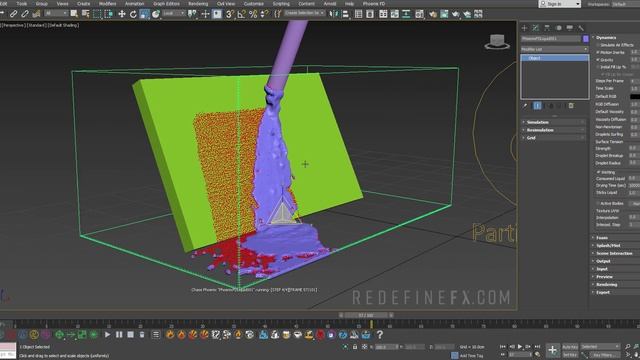
Task: Toggle Gravity checkbox
Action: click(x=598, y=60)
